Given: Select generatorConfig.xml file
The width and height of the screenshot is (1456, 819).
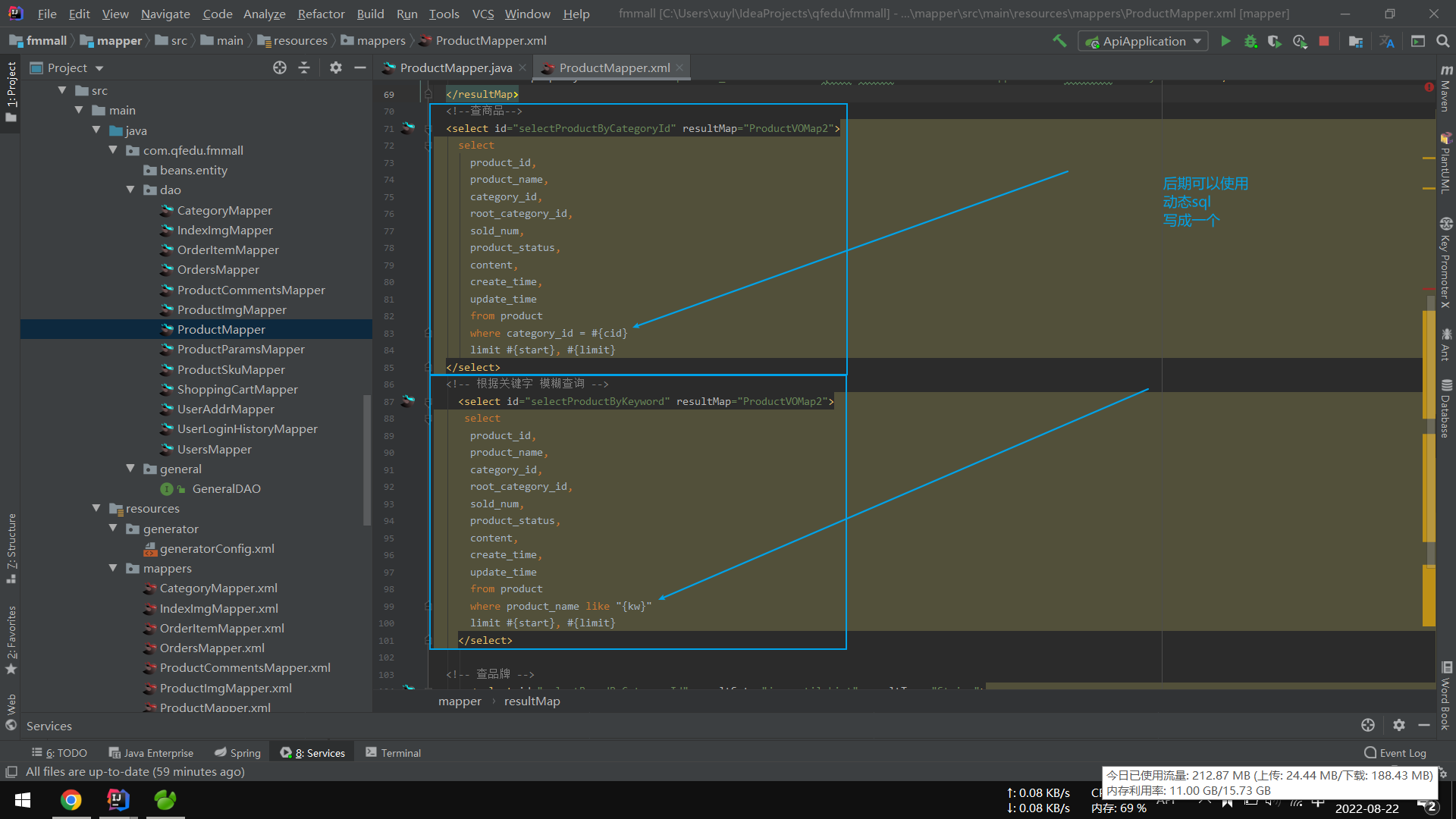Looking at the screenshot, I should [x=217, y=548].
